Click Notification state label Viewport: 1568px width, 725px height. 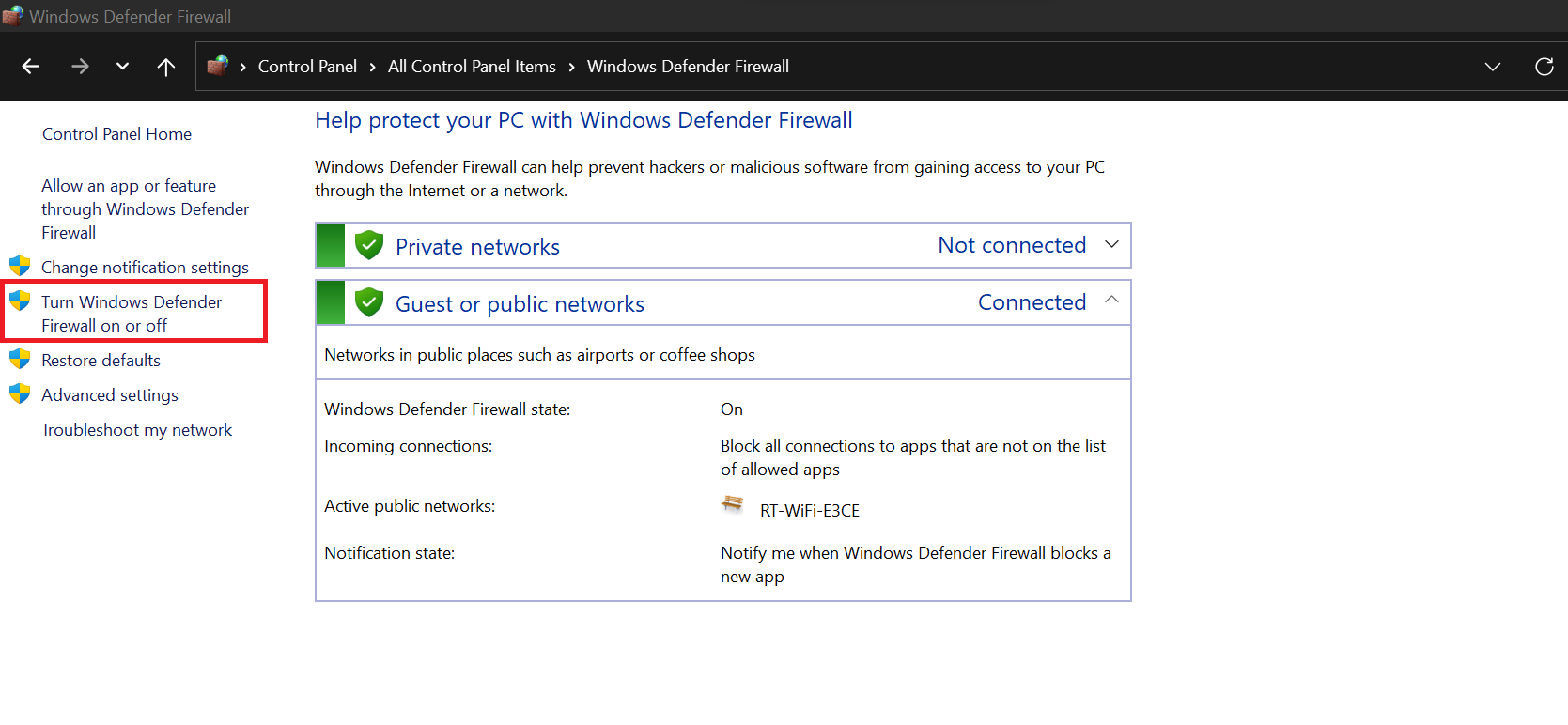tap(389, 553)
